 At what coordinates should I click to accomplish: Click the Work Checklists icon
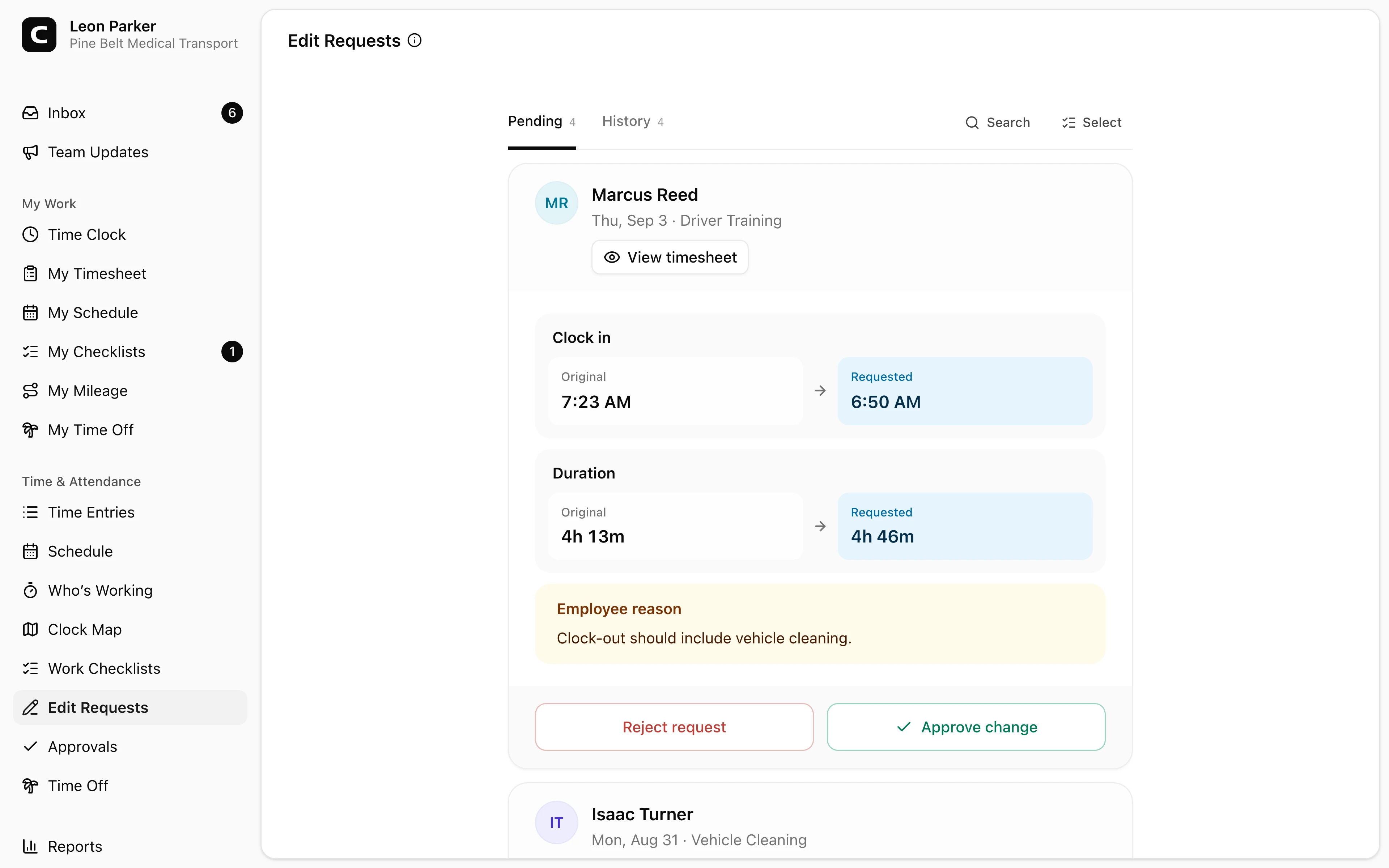[x=30, y=668]
